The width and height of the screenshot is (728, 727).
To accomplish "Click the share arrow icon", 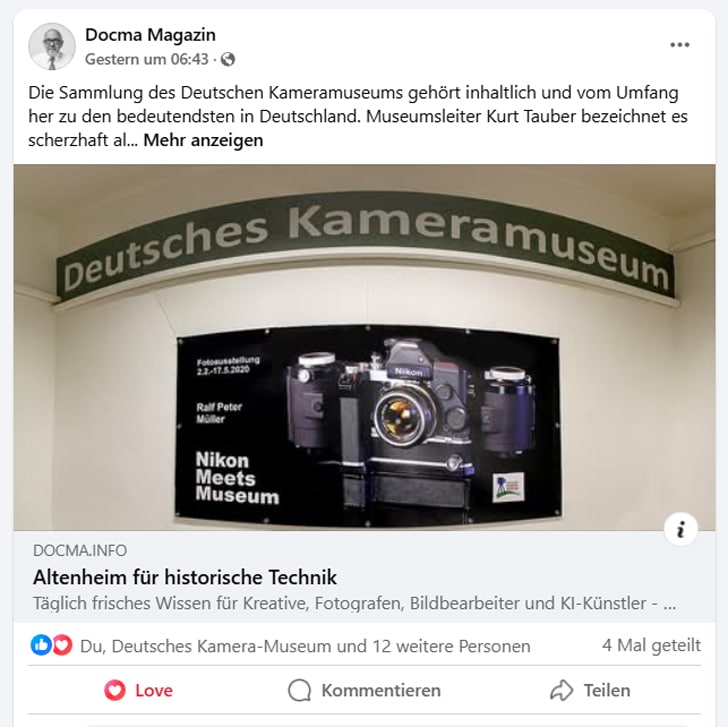I will [x=561, y=690].
